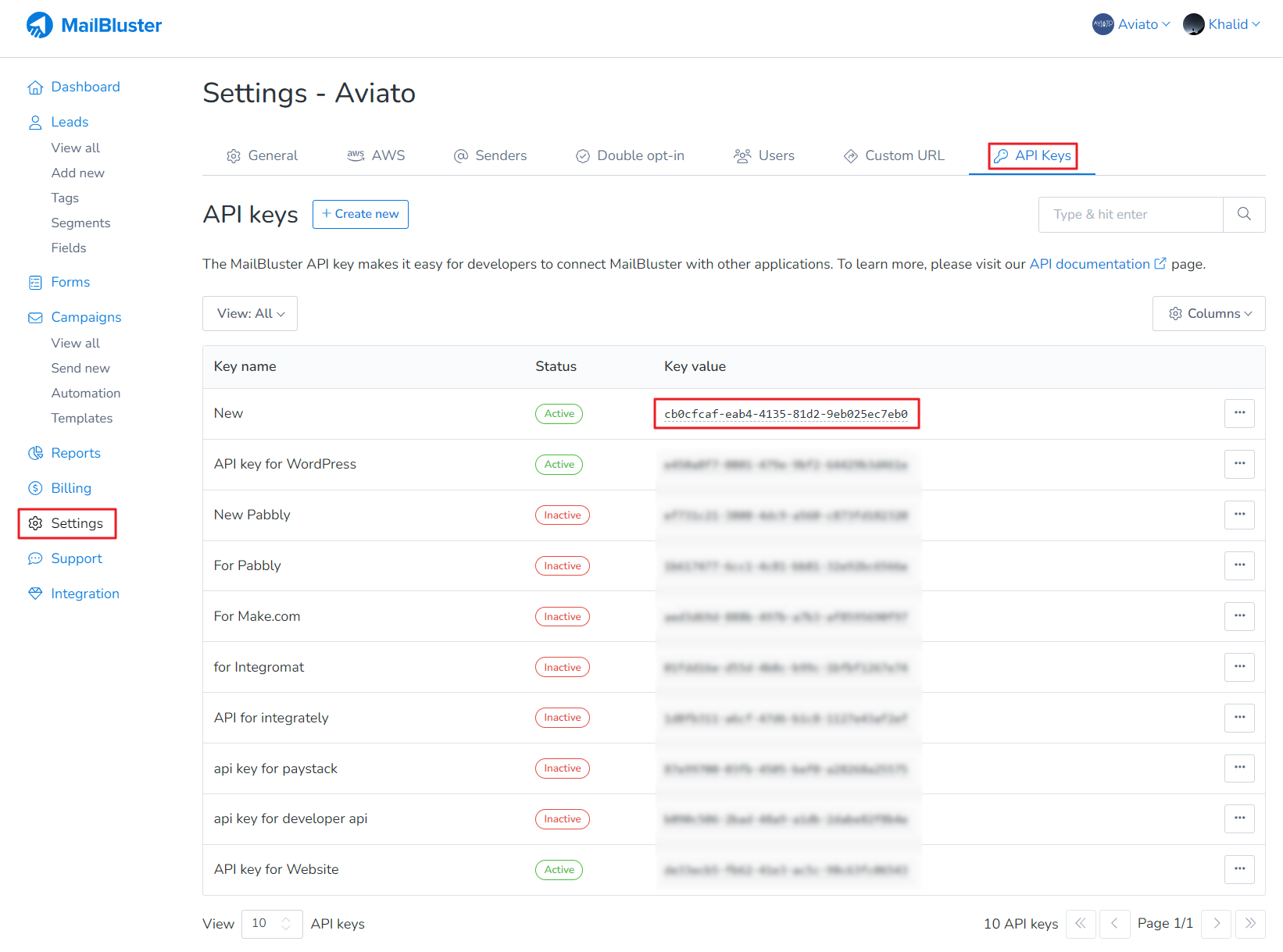Expand the View: All filter dropdown
This screenshot has width=1283, height=952.
pos(249,313)
